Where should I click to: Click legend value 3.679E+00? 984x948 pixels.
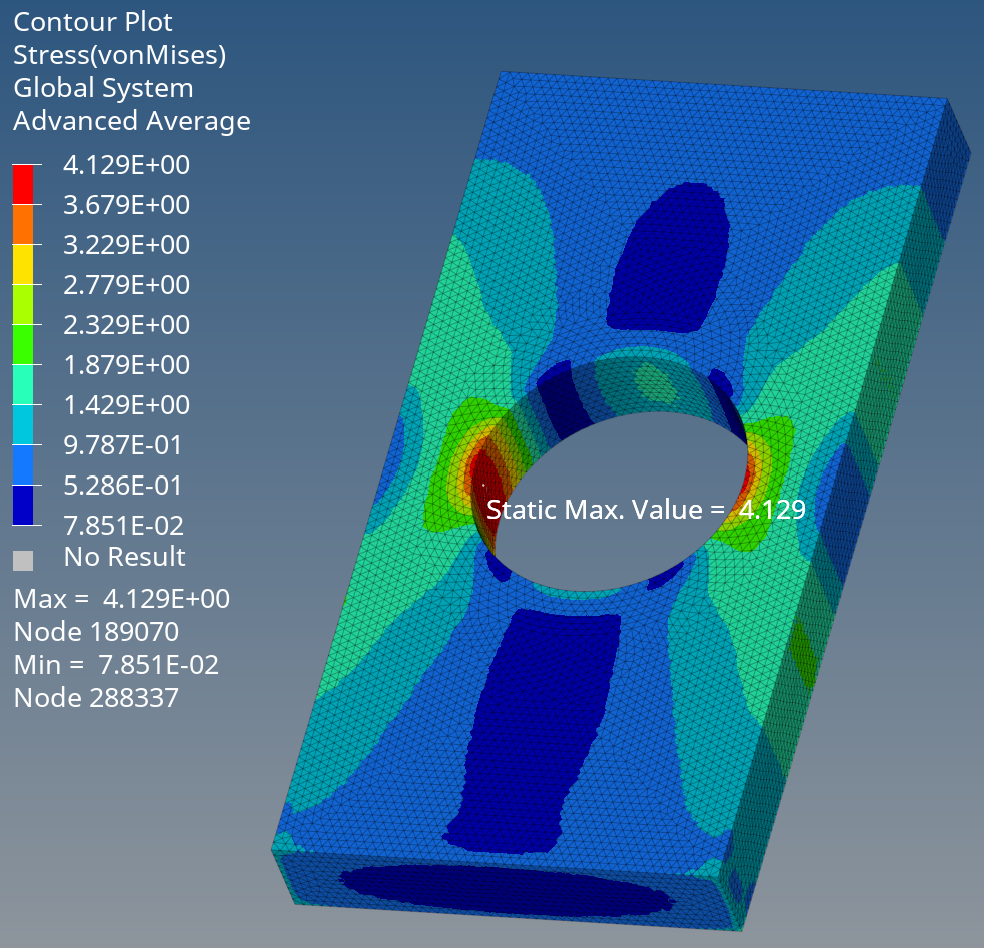point(126,205)
